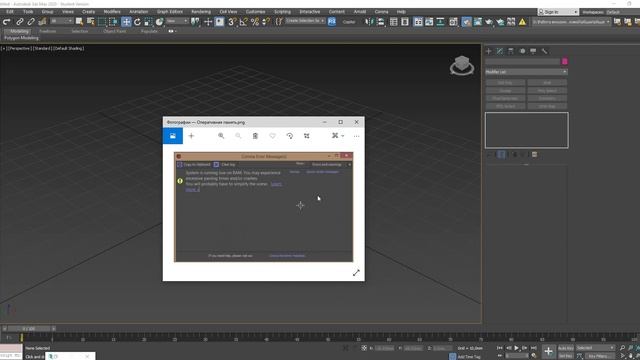Click the play animation button

[x=516, y=348]
